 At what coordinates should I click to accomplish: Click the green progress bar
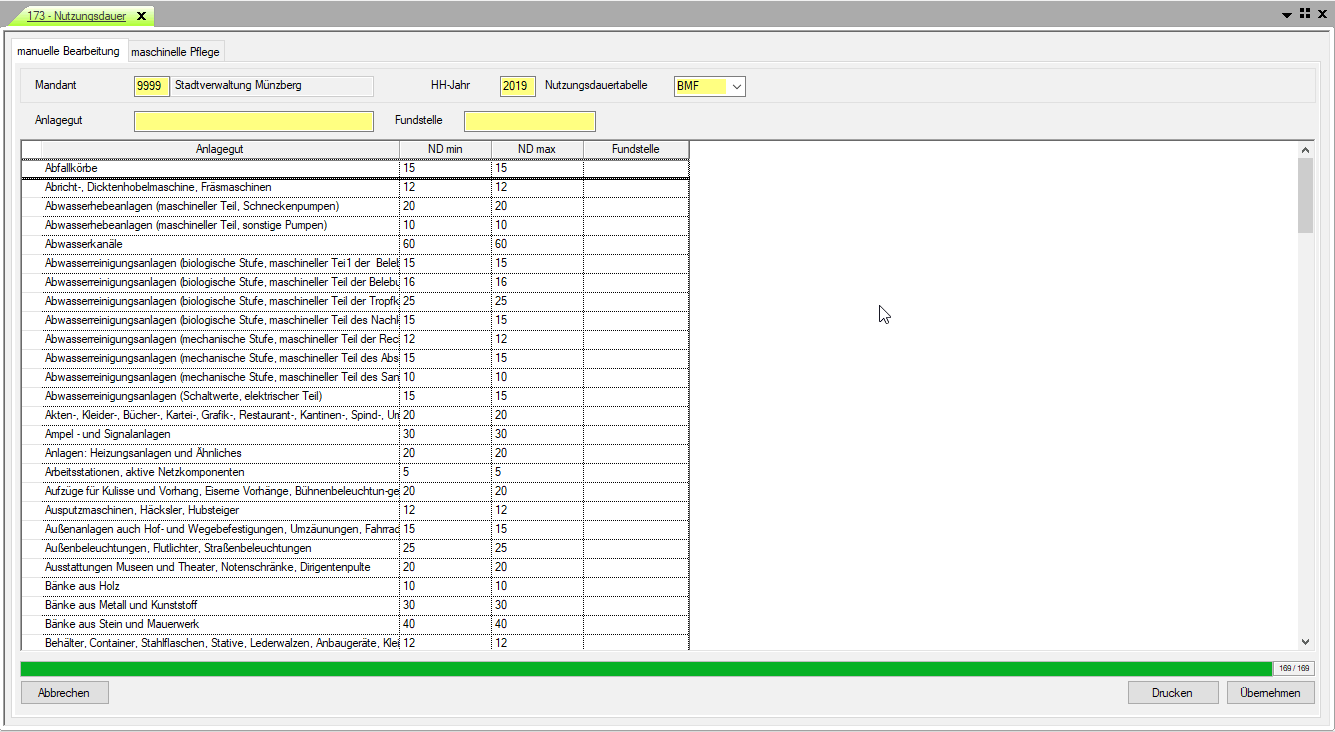(645, 668)
